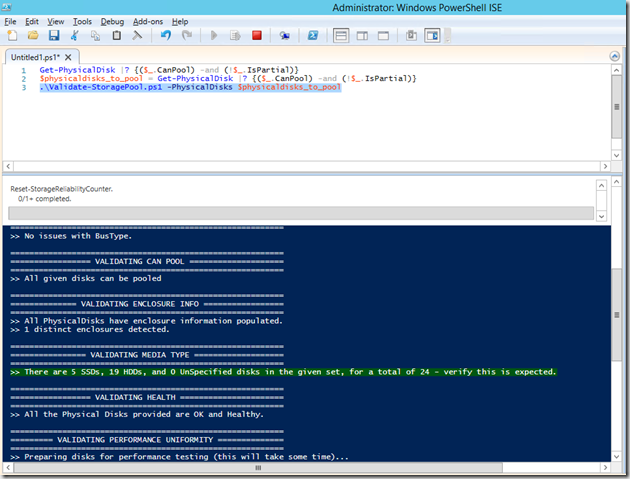
Task: Click the PowerShell ISE title bar icon
Action: coord(6,7)
